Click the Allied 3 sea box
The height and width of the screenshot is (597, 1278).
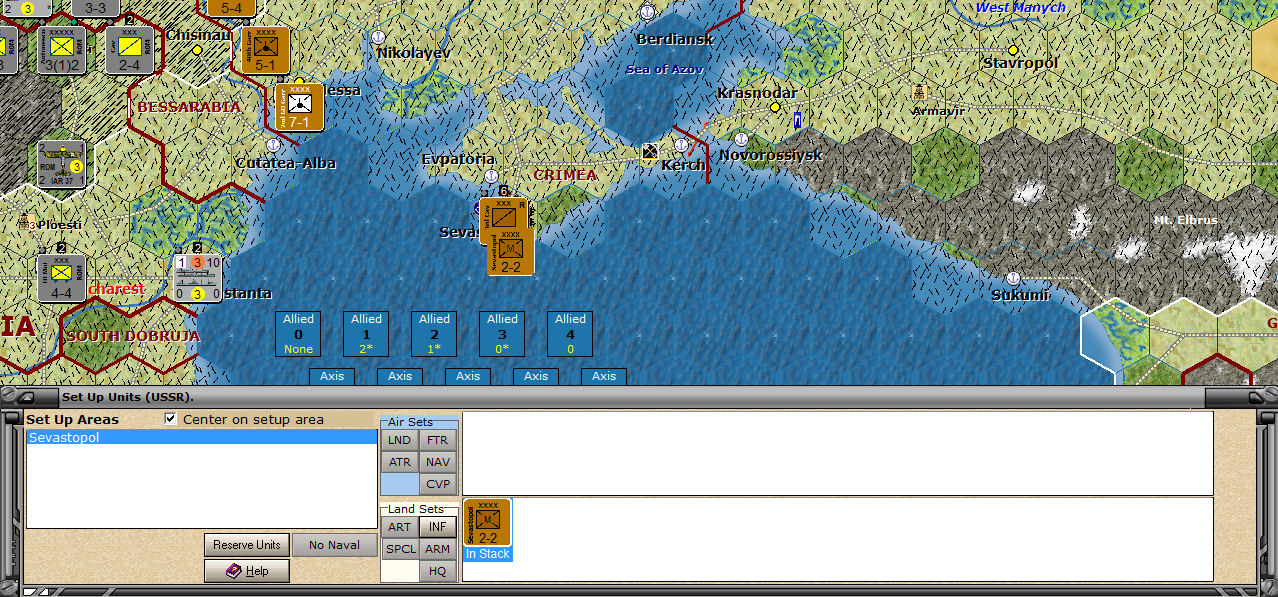[x=502, y=334]
